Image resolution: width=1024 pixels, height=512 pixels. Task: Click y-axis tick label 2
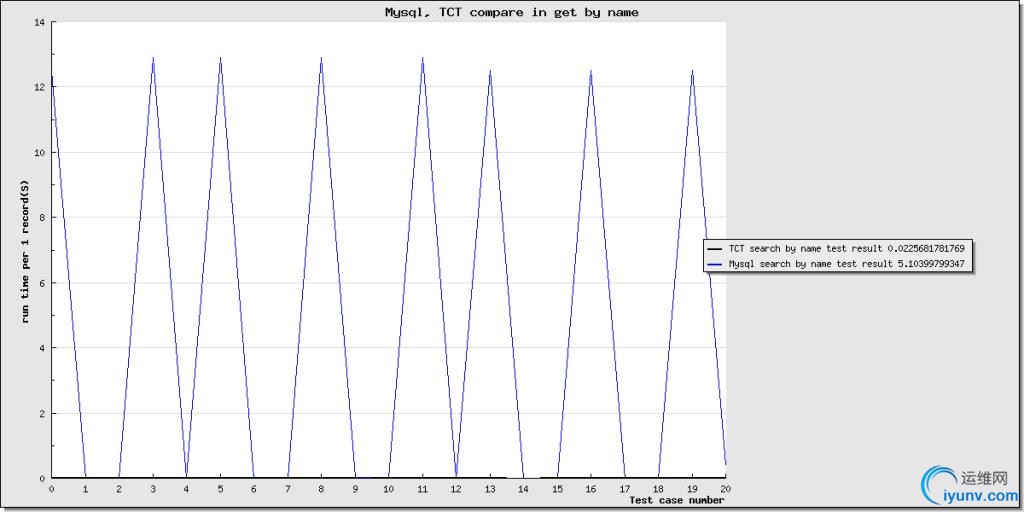(x=42, y=413)
